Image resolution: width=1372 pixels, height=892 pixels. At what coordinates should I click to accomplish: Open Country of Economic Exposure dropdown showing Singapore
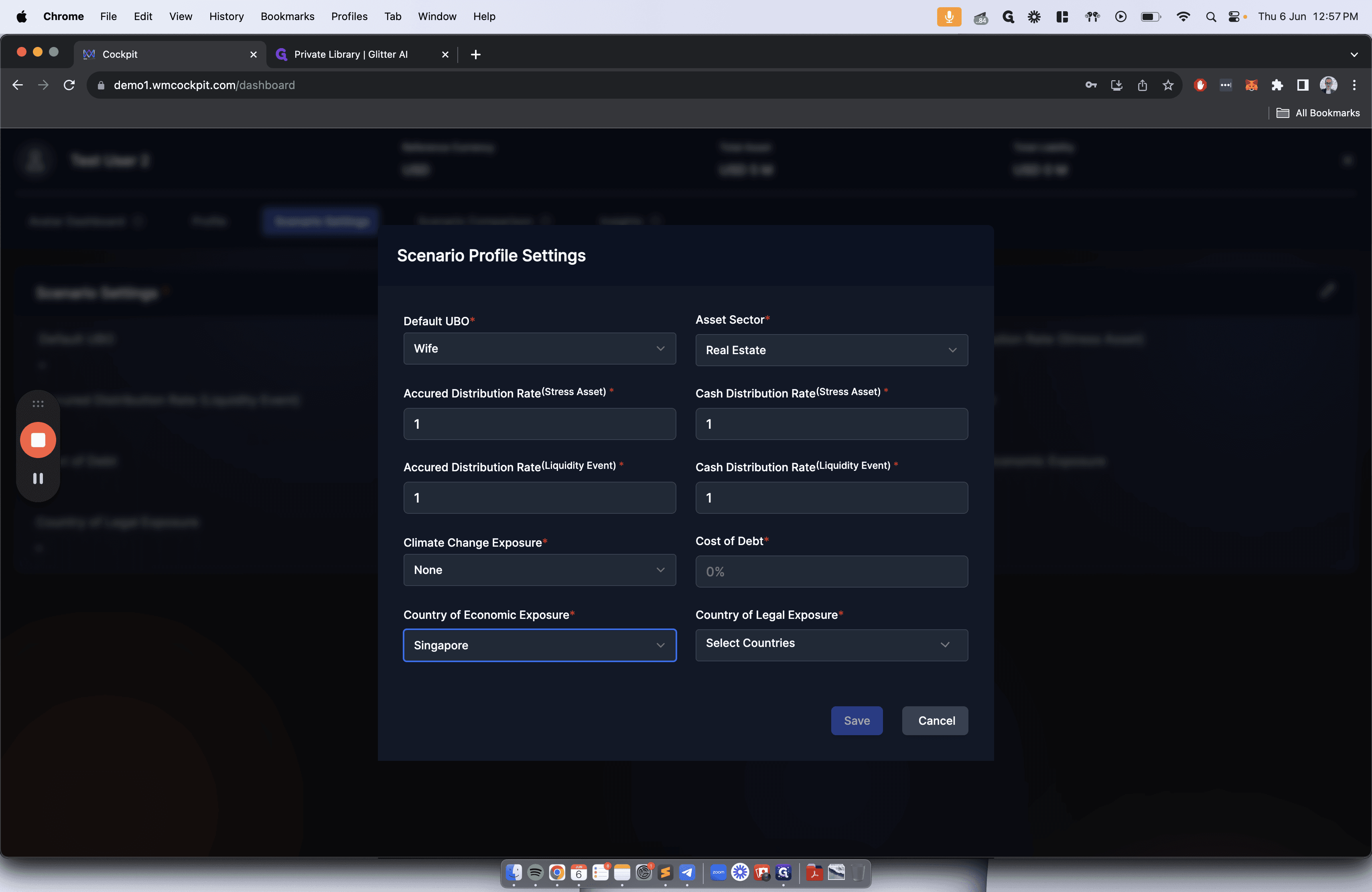pos(540,645)
